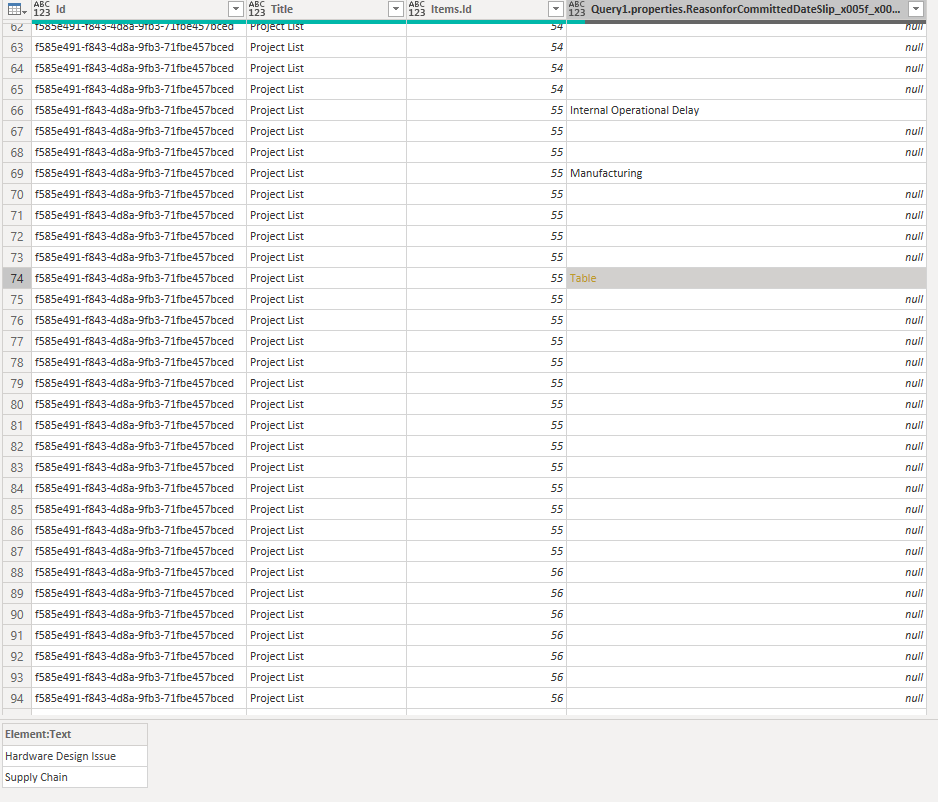
Task: Open the Id column filter dropdown
Action: (236, 9)
